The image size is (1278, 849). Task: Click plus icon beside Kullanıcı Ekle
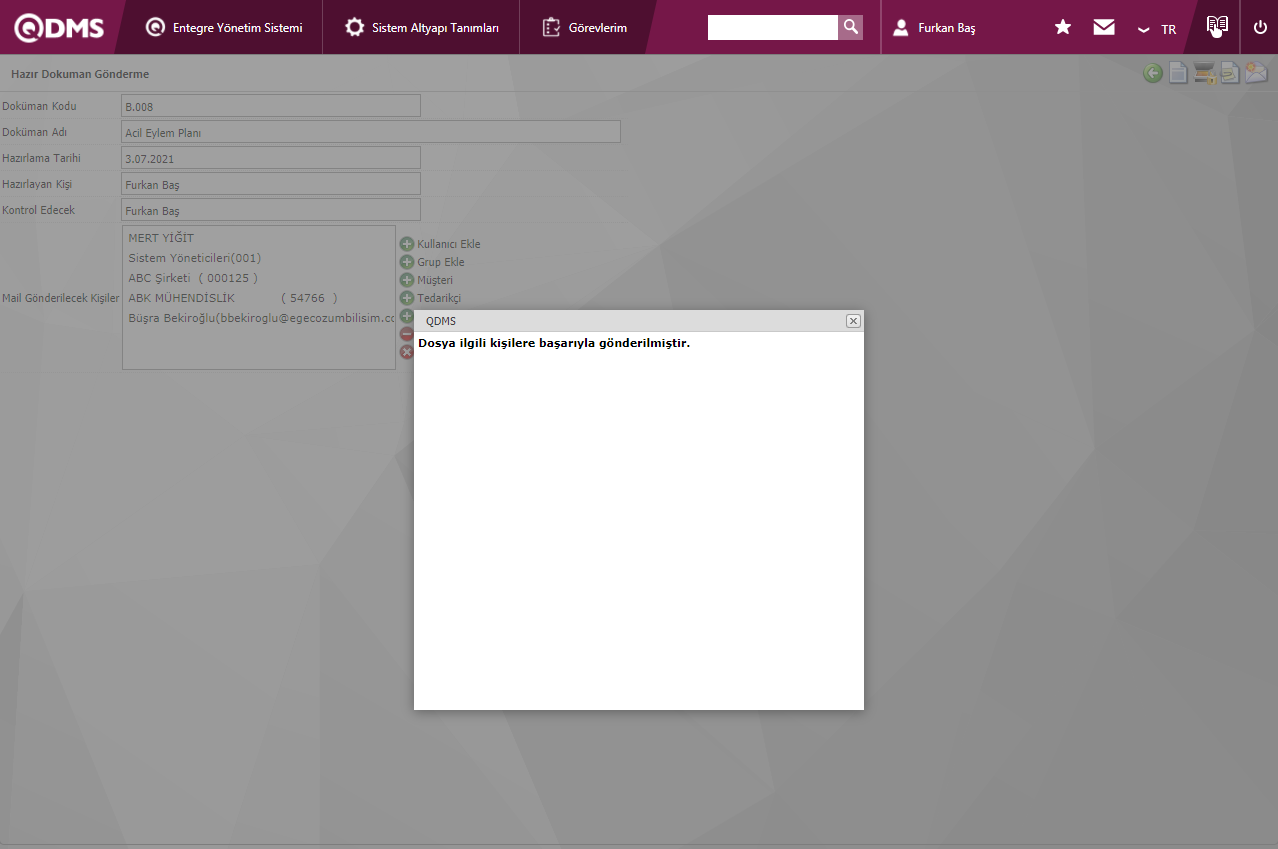(407, 244)
